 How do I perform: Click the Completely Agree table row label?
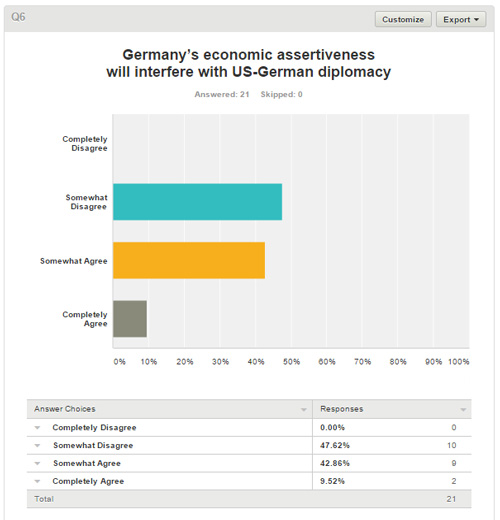click(x=88, y=481)
